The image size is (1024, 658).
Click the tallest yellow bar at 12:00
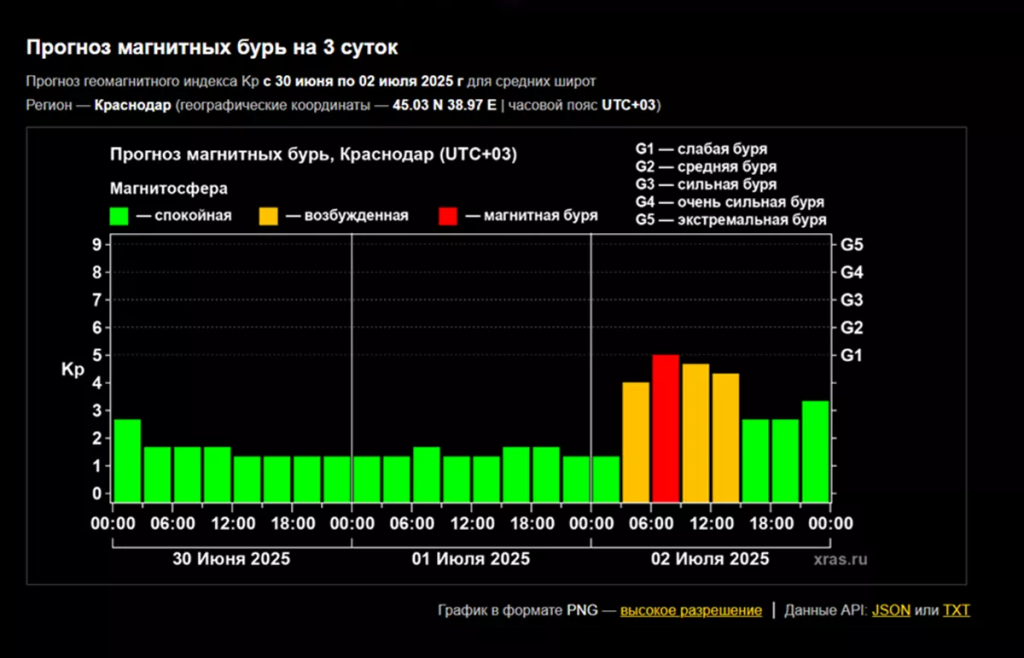(696, 433)
